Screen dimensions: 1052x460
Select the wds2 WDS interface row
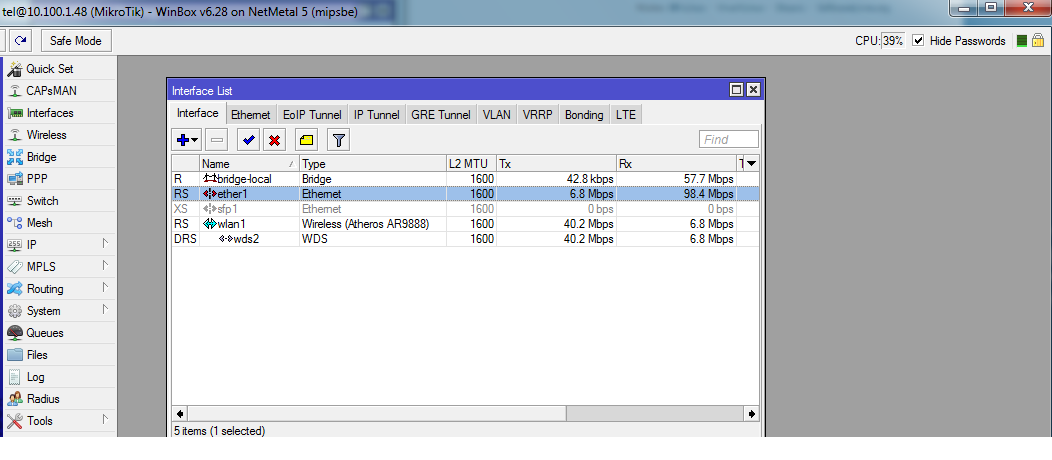[x=466, y=239]
